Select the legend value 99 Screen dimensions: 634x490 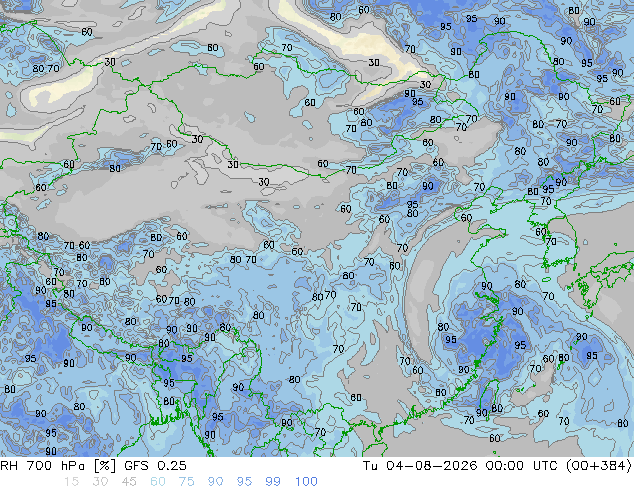click(x=273, y=482)
